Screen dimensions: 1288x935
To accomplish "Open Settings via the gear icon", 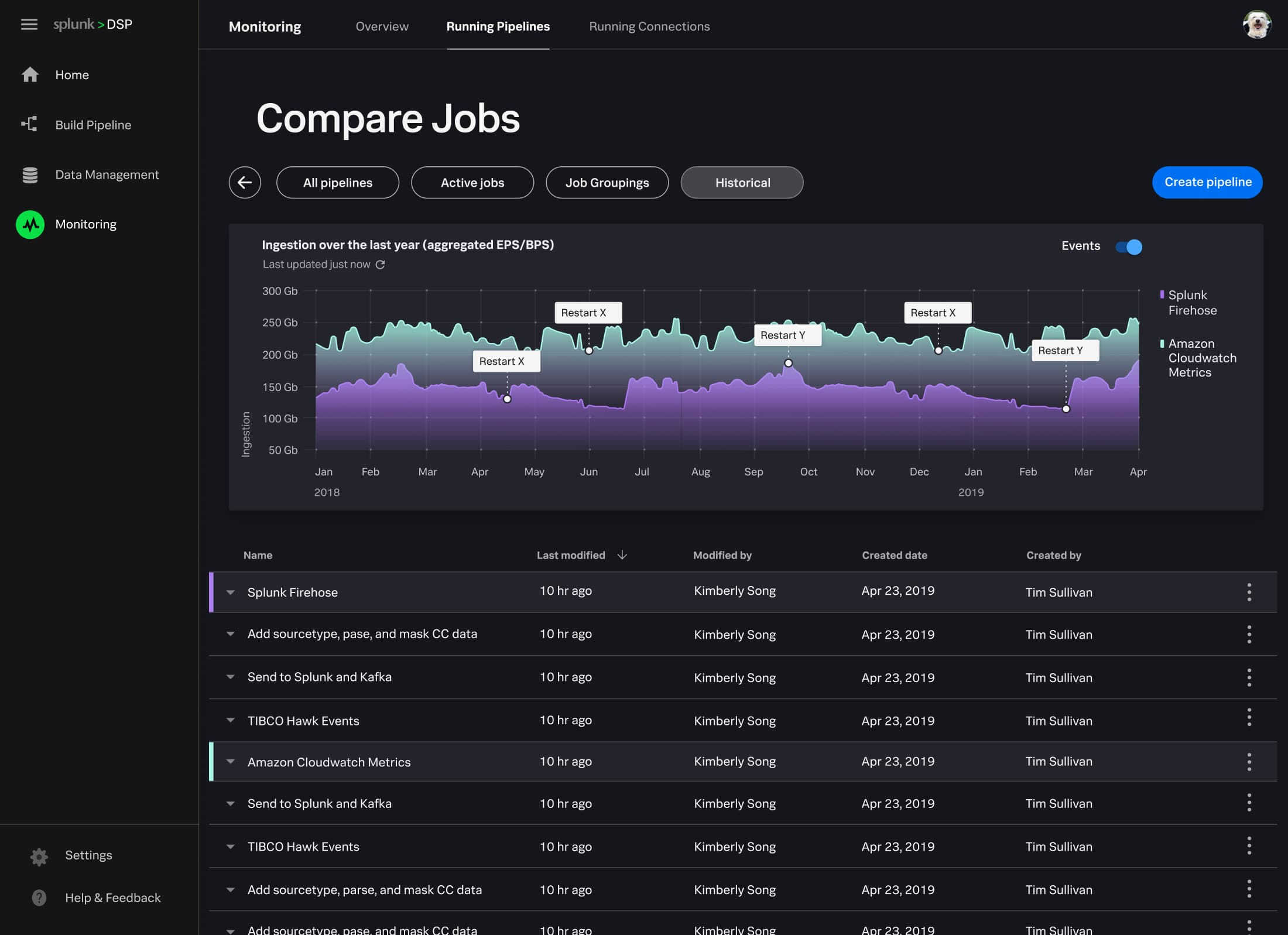I will coord(39,856).
